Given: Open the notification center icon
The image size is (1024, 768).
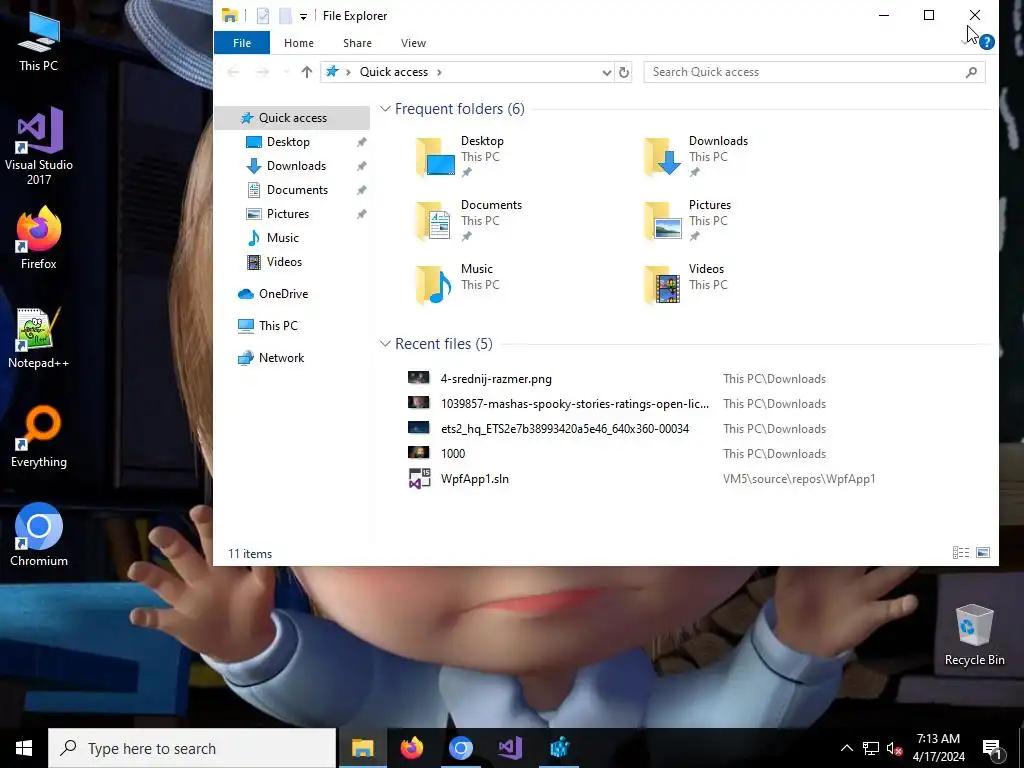Looking at the screenshot, I should click(x=993, y=749).
